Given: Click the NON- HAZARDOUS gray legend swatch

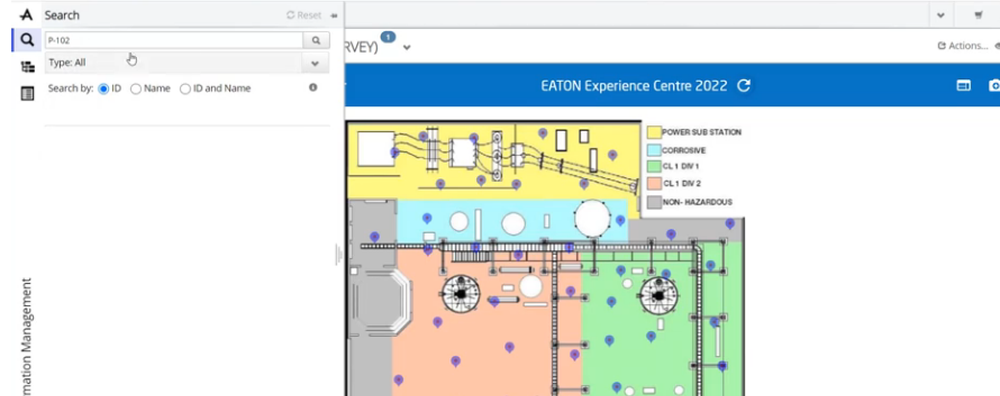Looking at the screenshot, I should click(654, 202).
